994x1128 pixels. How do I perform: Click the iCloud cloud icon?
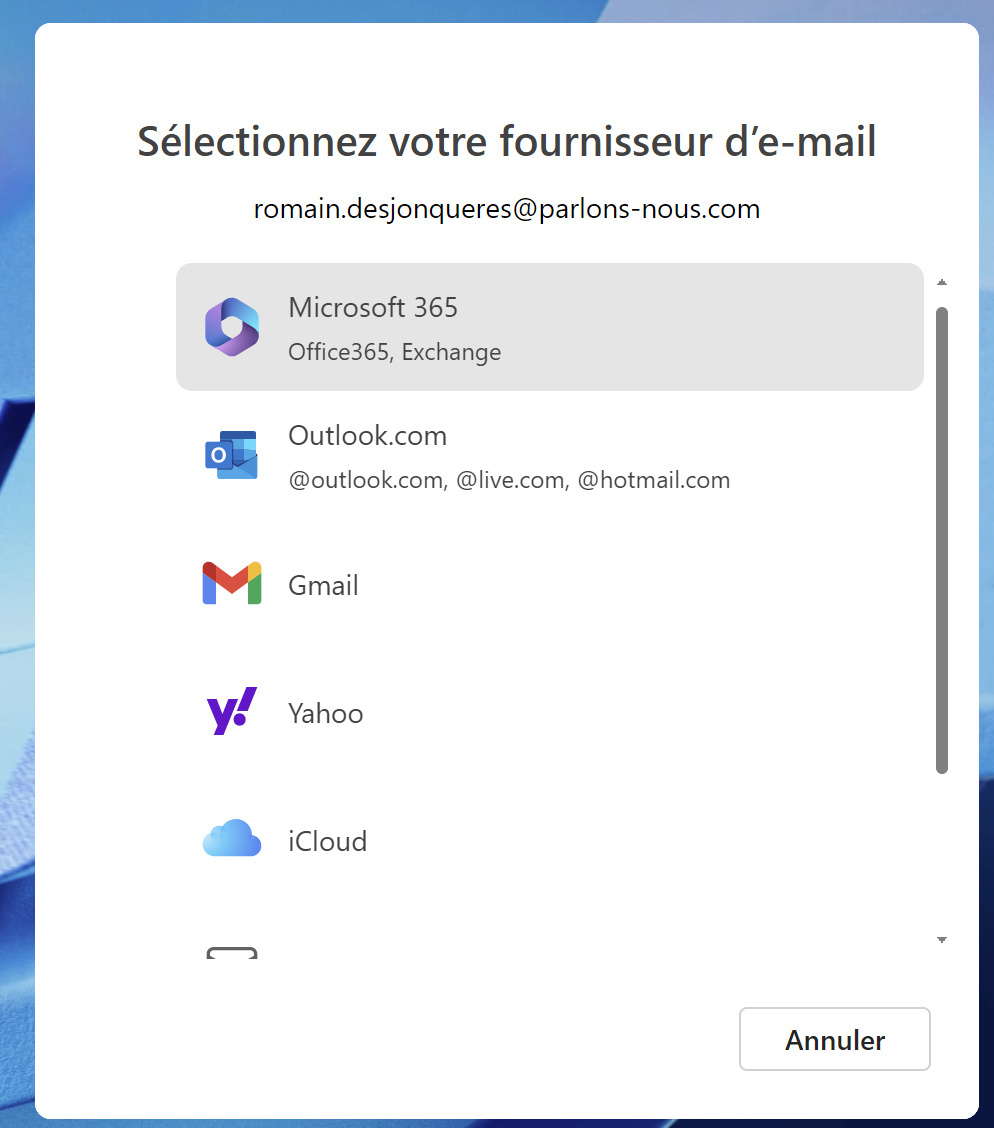click(232, 840)
